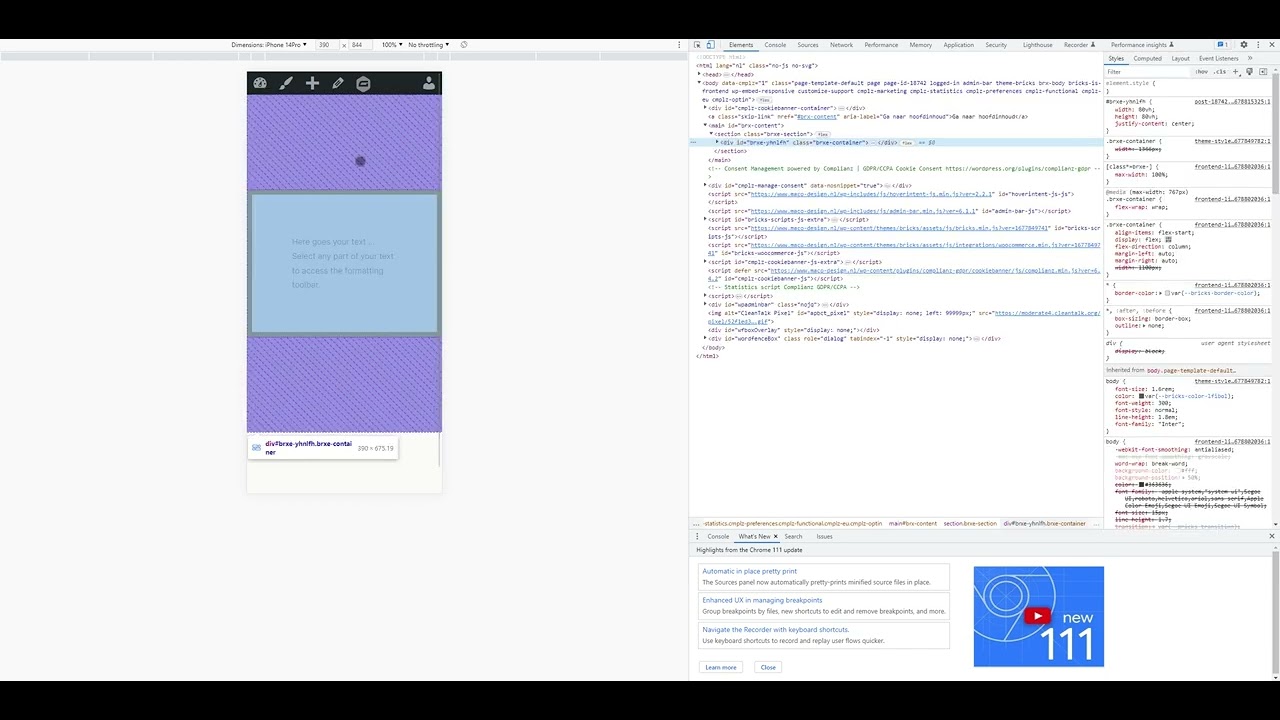This screenshot has height=720, width=1280.
Task: Switch to the Memory tab
Action: point(921,45)
